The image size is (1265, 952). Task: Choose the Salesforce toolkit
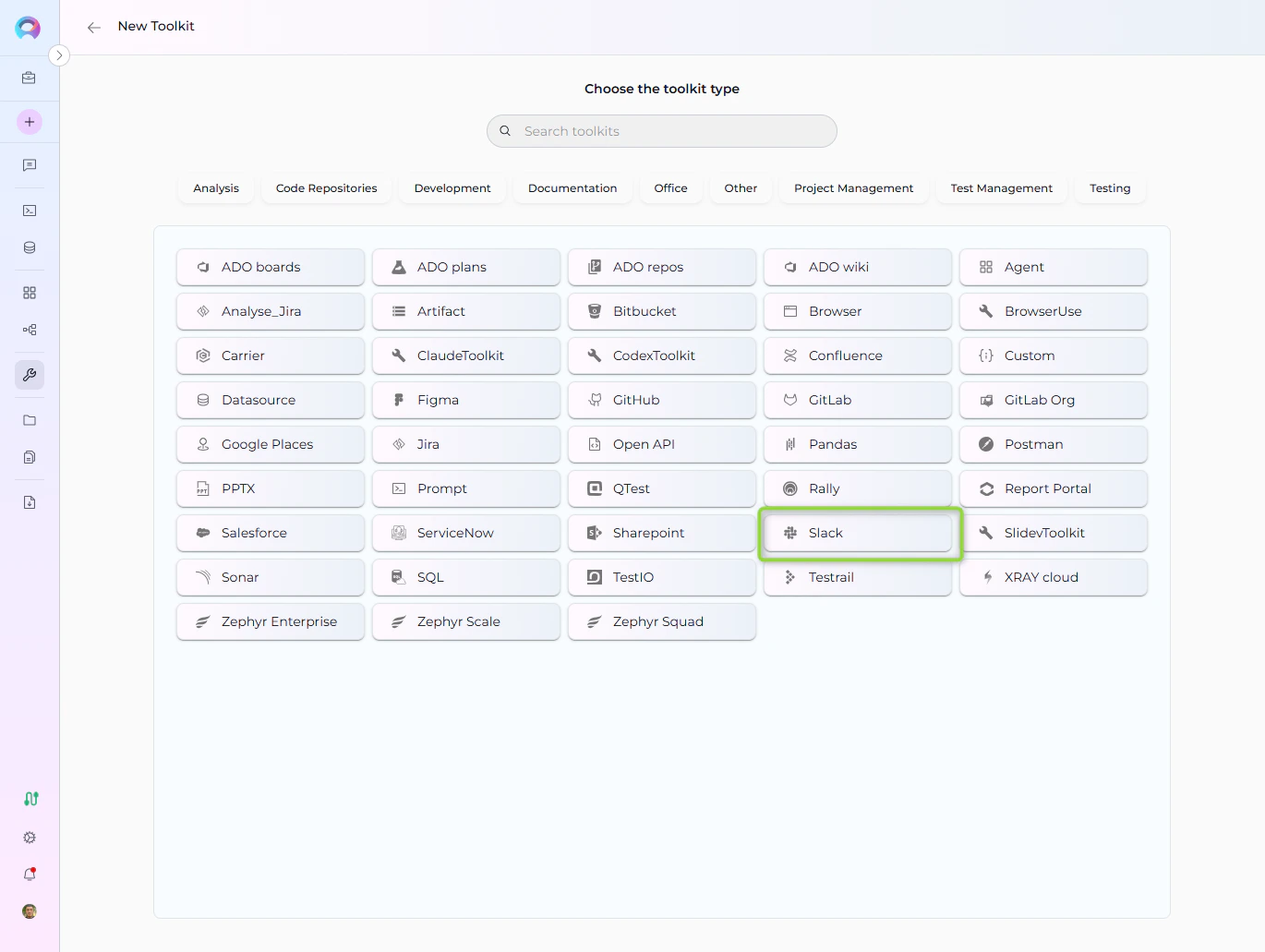tap(271, 533)
